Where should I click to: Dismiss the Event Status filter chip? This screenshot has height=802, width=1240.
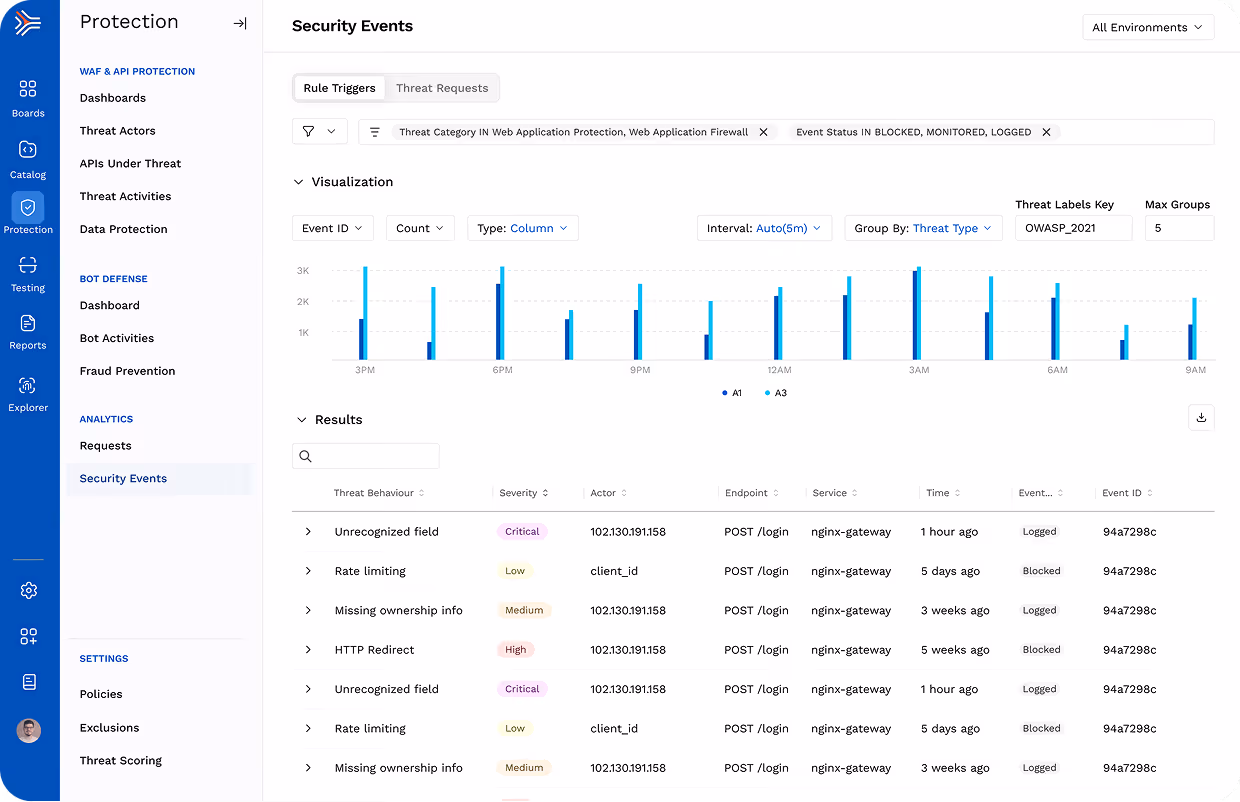[x=1046, y=131]
